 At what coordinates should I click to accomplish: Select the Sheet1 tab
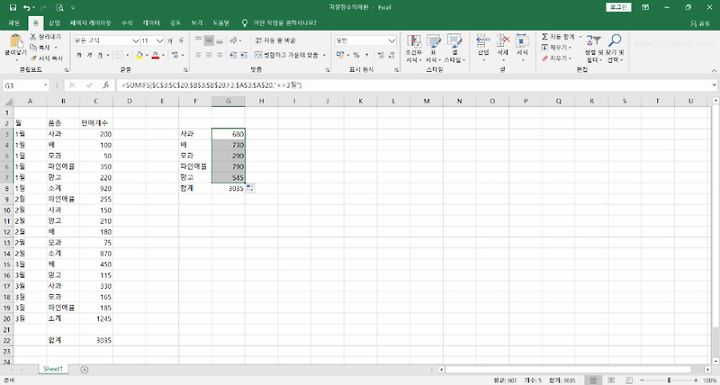click(53, 369)
